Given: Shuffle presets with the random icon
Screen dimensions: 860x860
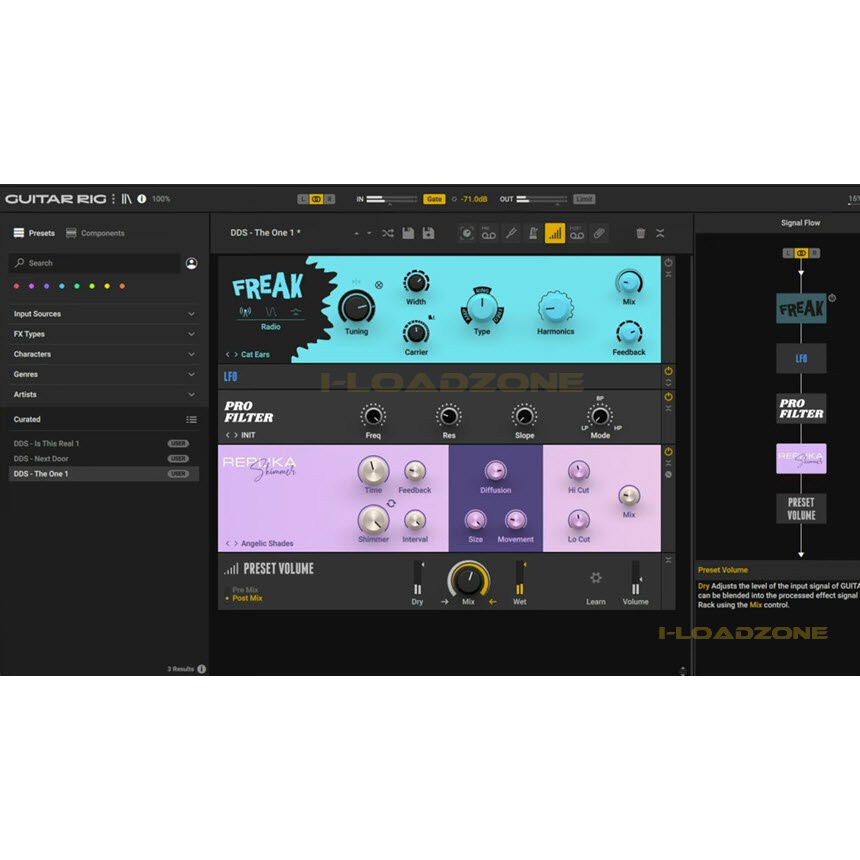Looking at the screenshot, I should pyautogui.click(x=388, y=234).
